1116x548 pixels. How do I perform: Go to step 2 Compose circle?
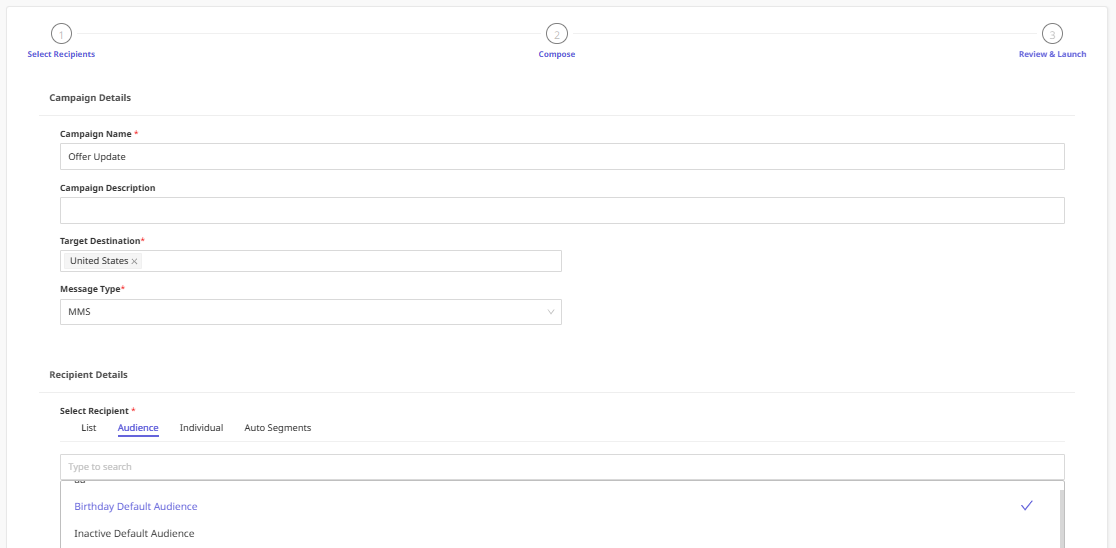click(x=557, y=33)
